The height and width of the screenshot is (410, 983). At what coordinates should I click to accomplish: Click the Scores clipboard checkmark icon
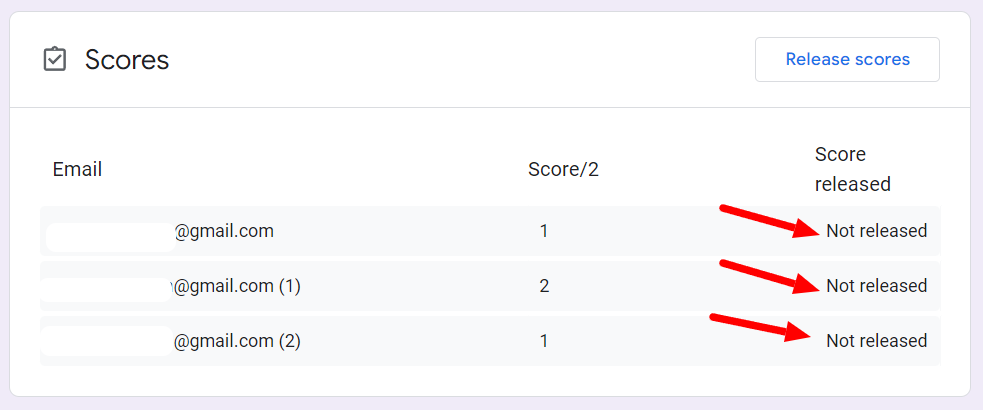55,60
